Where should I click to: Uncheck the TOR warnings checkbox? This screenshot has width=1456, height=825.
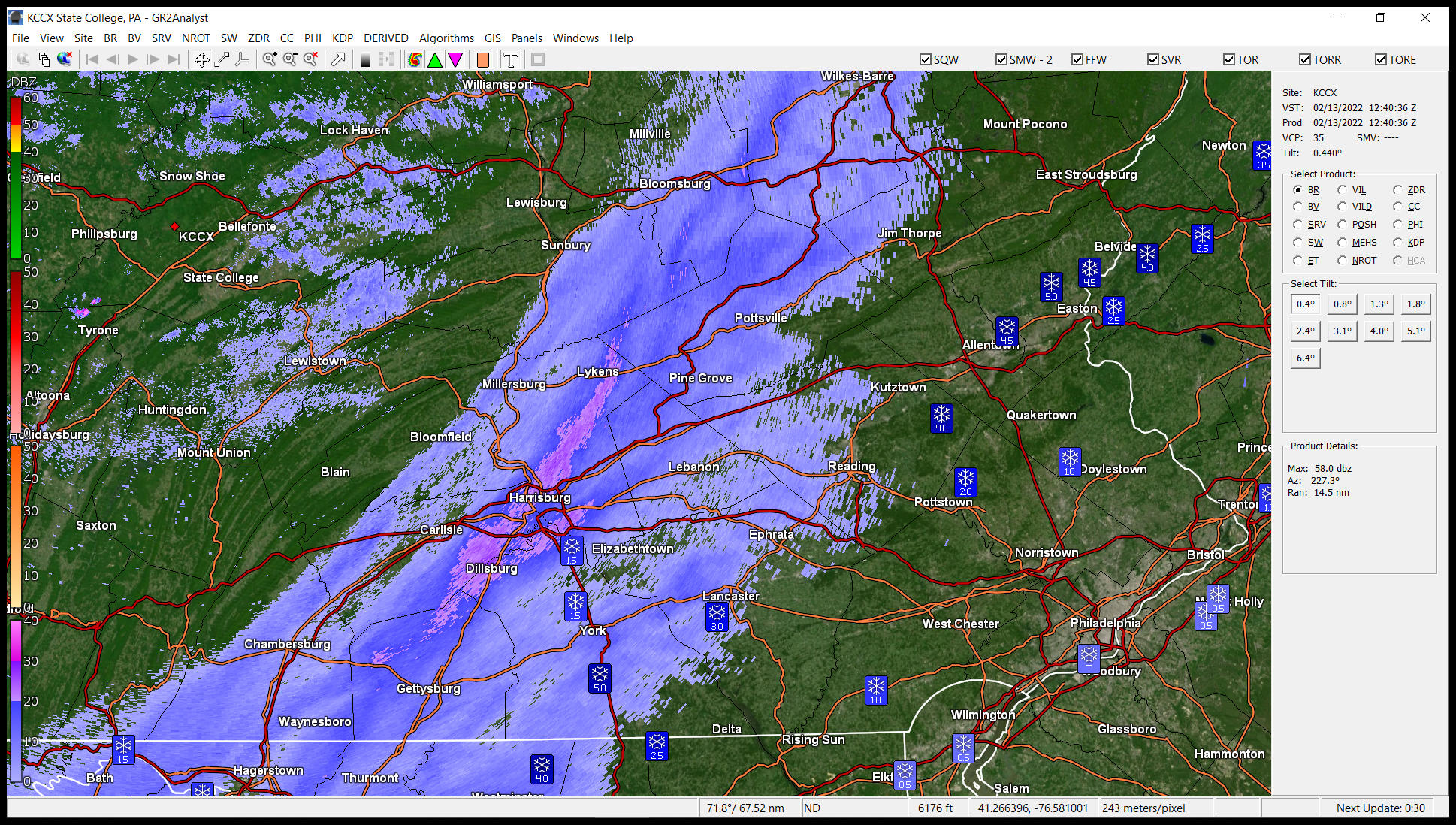tap(1229, 59)
